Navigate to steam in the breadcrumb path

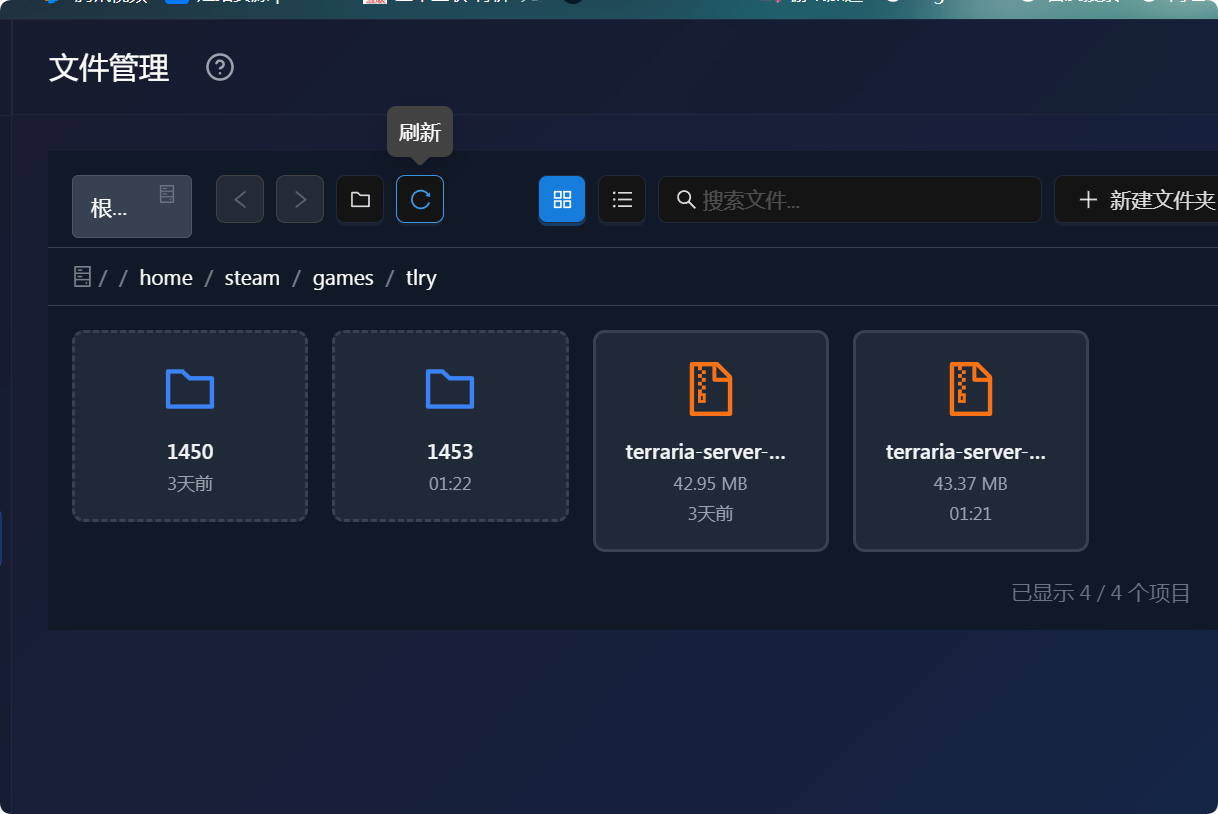coord(252,278)
